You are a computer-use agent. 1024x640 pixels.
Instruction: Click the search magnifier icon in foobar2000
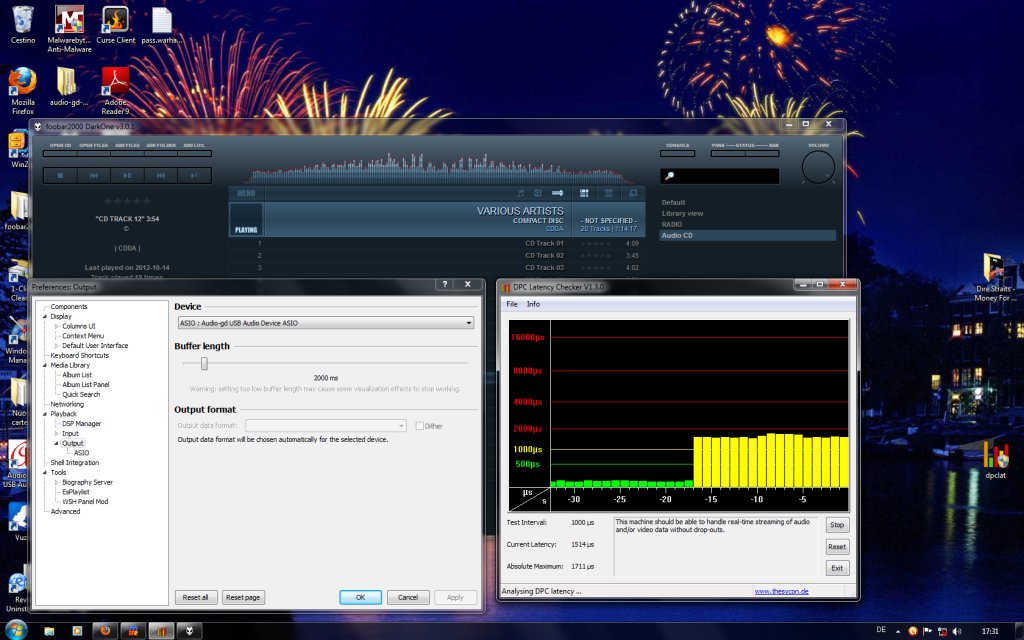pyautogui.click(x=669, y=176)
